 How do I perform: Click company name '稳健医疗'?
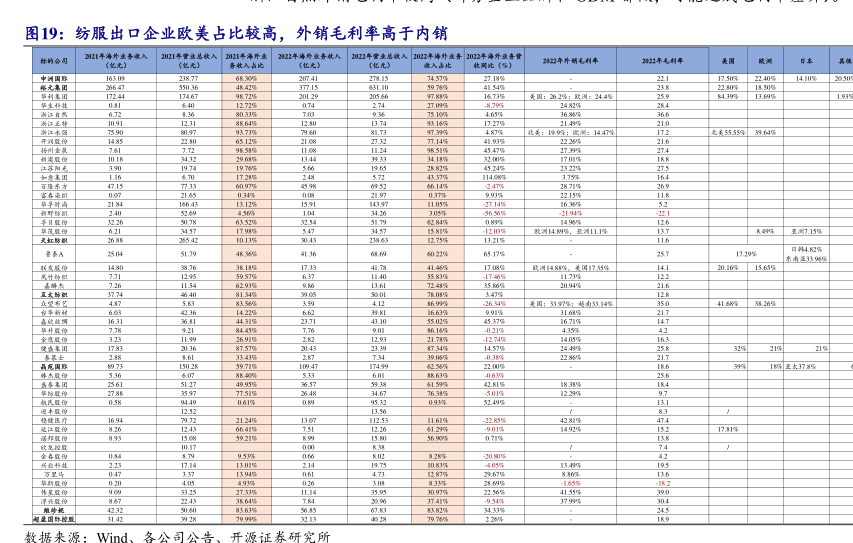(x=54, y=420)
